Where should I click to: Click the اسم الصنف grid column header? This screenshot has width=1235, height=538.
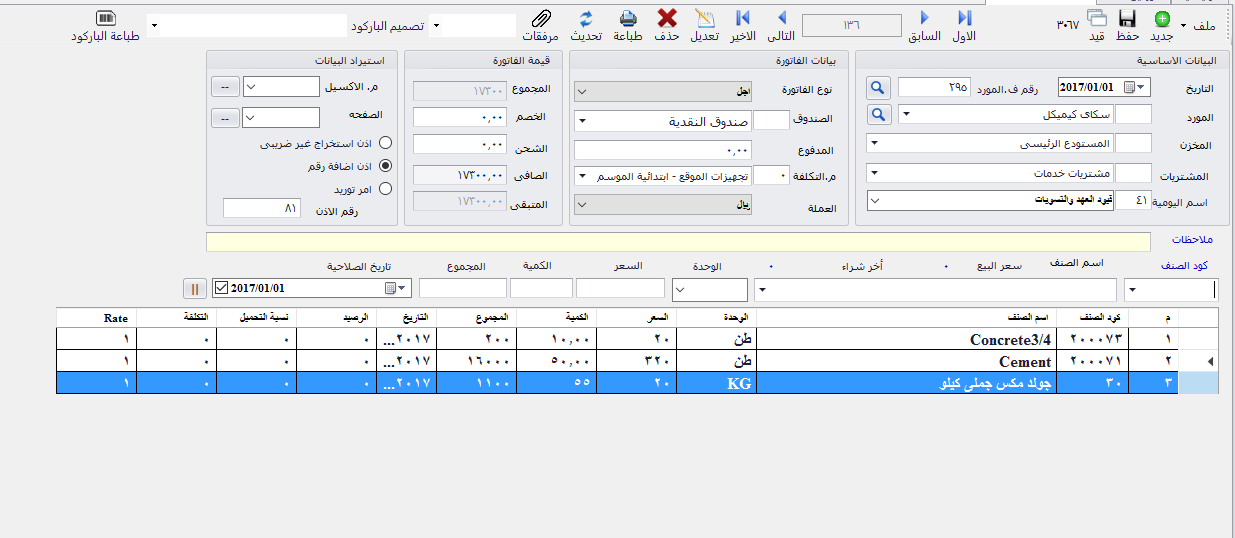906,317
